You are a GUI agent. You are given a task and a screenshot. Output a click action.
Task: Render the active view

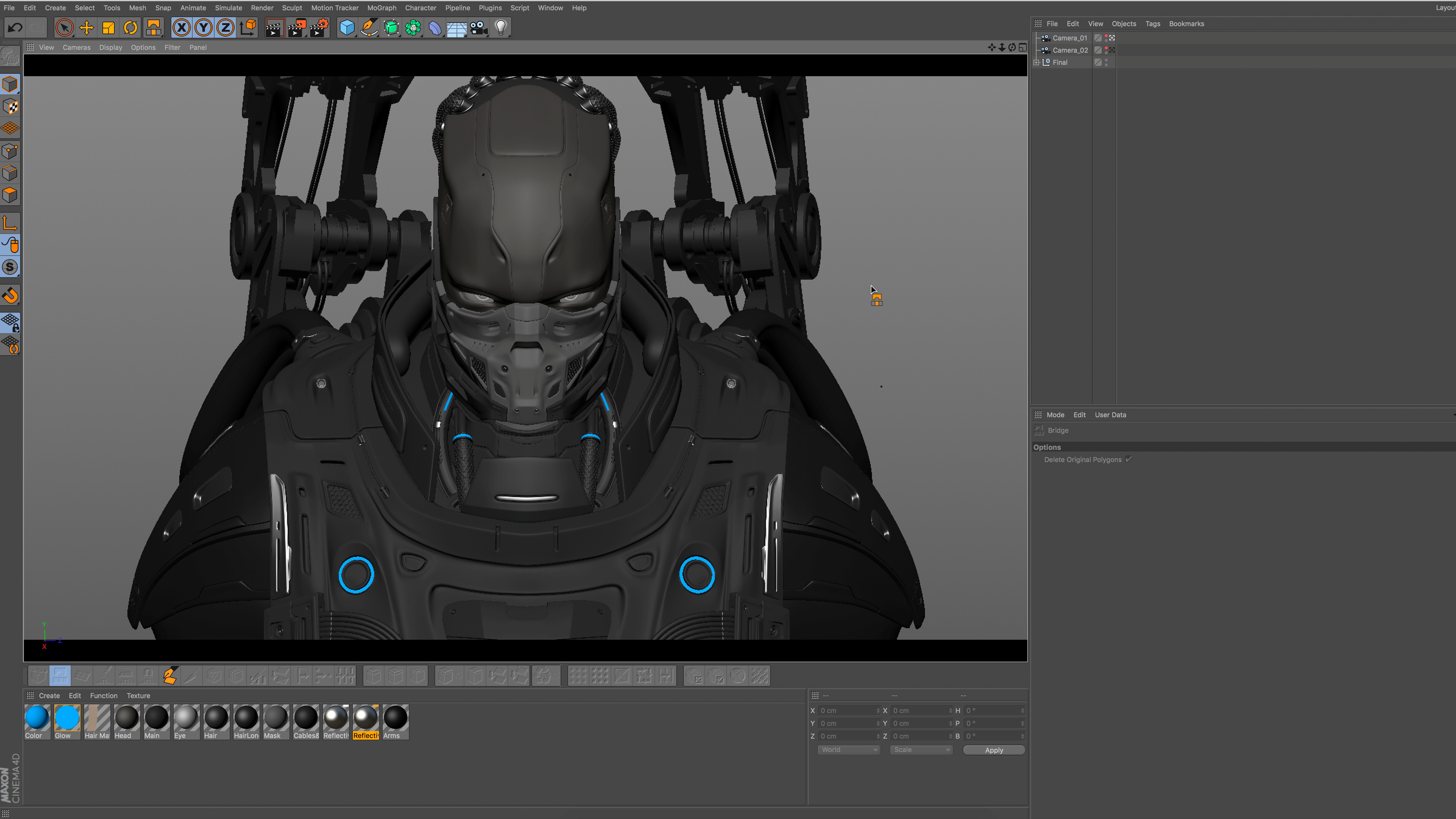[275, 27]
